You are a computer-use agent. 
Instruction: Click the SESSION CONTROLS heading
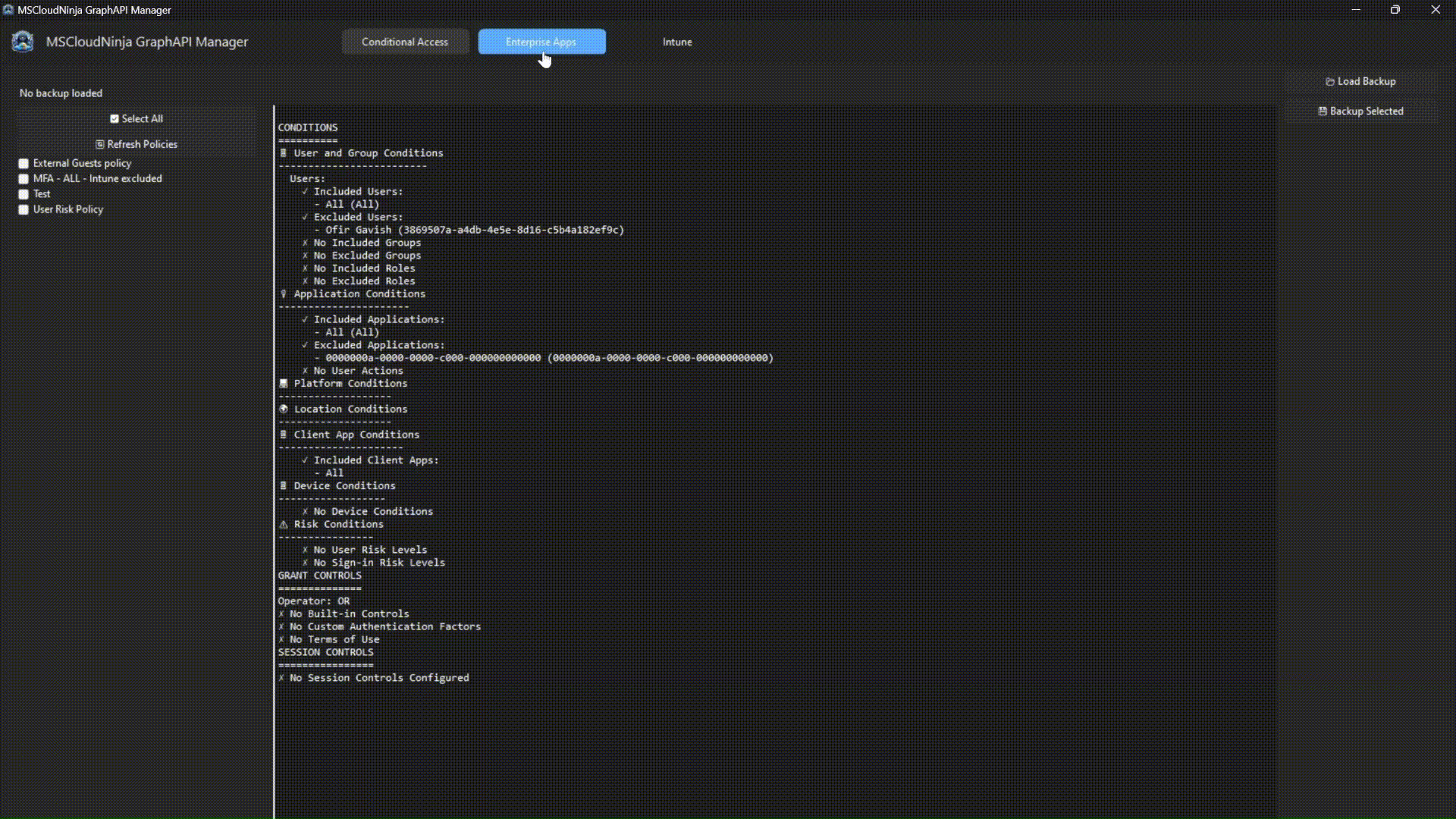coord(326,652)
